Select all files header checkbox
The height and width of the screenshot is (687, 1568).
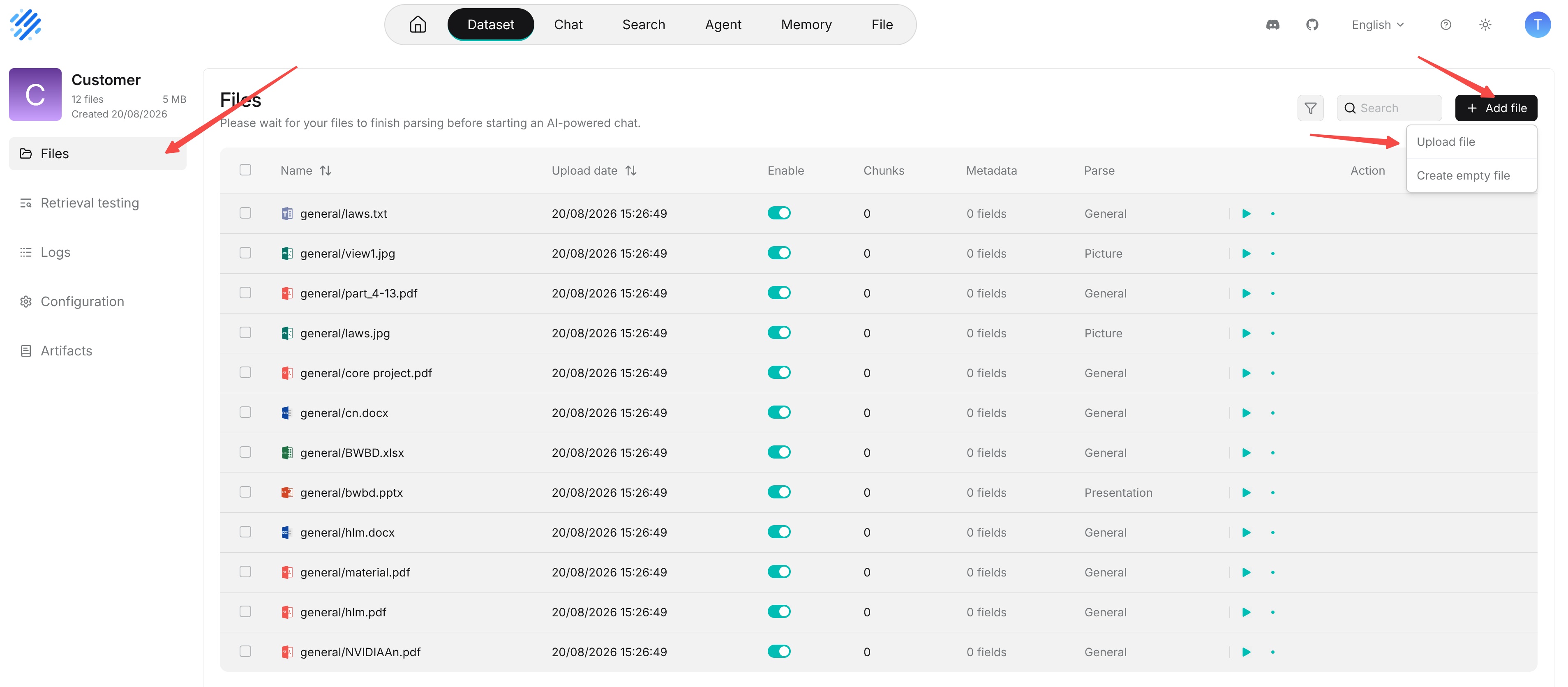click(x=245, y=170)
